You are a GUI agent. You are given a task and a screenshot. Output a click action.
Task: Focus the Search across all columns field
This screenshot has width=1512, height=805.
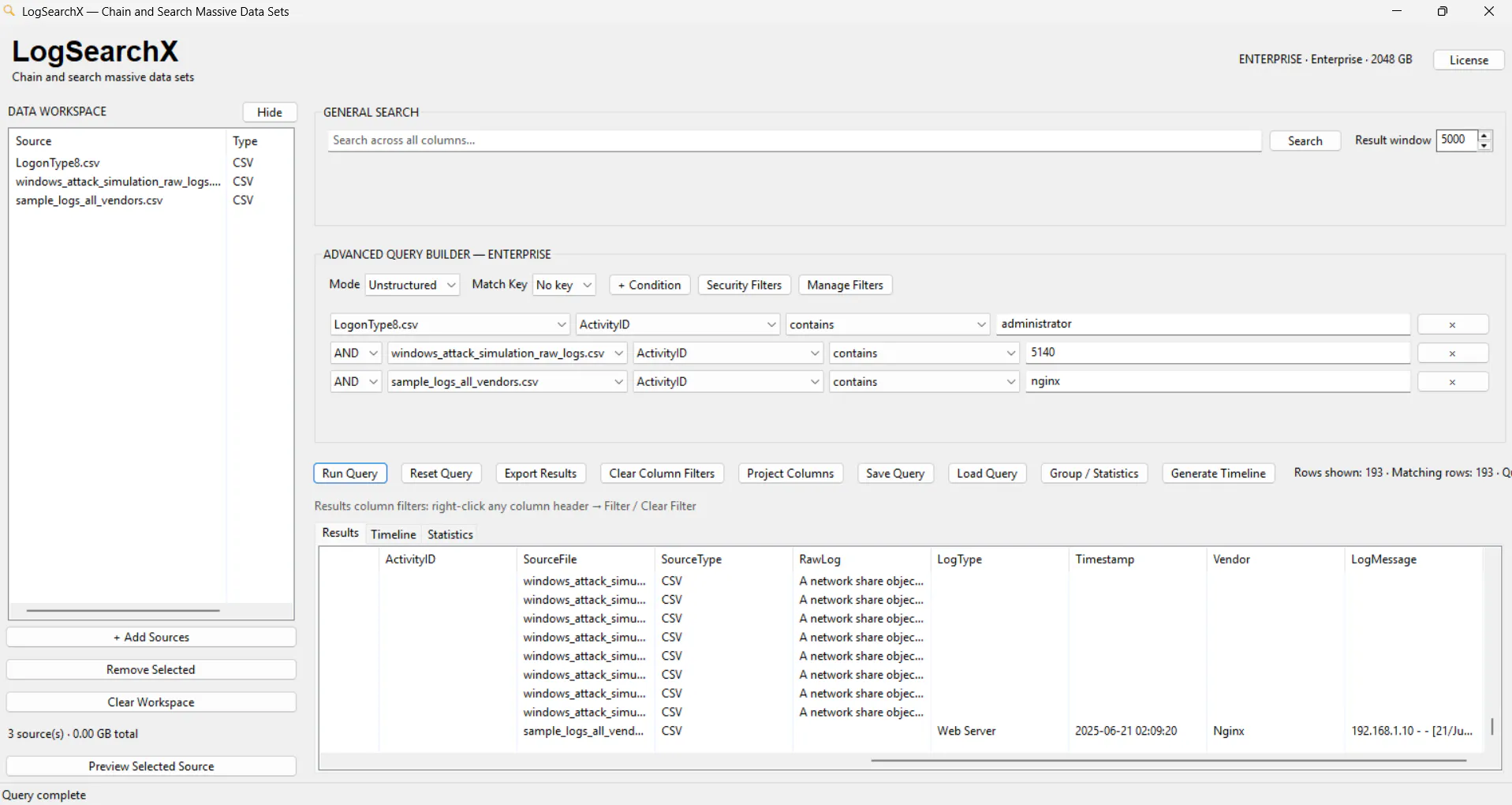click(794, 140)
